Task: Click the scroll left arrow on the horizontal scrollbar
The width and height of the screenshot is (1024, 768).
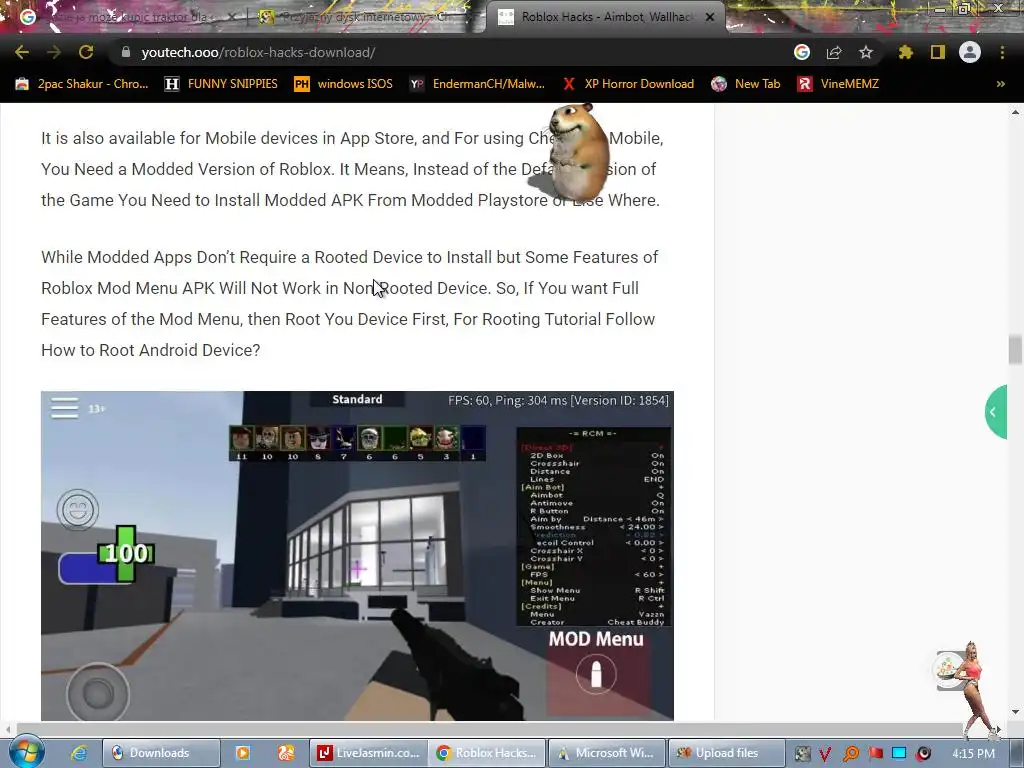Action: tap(7, 729)
